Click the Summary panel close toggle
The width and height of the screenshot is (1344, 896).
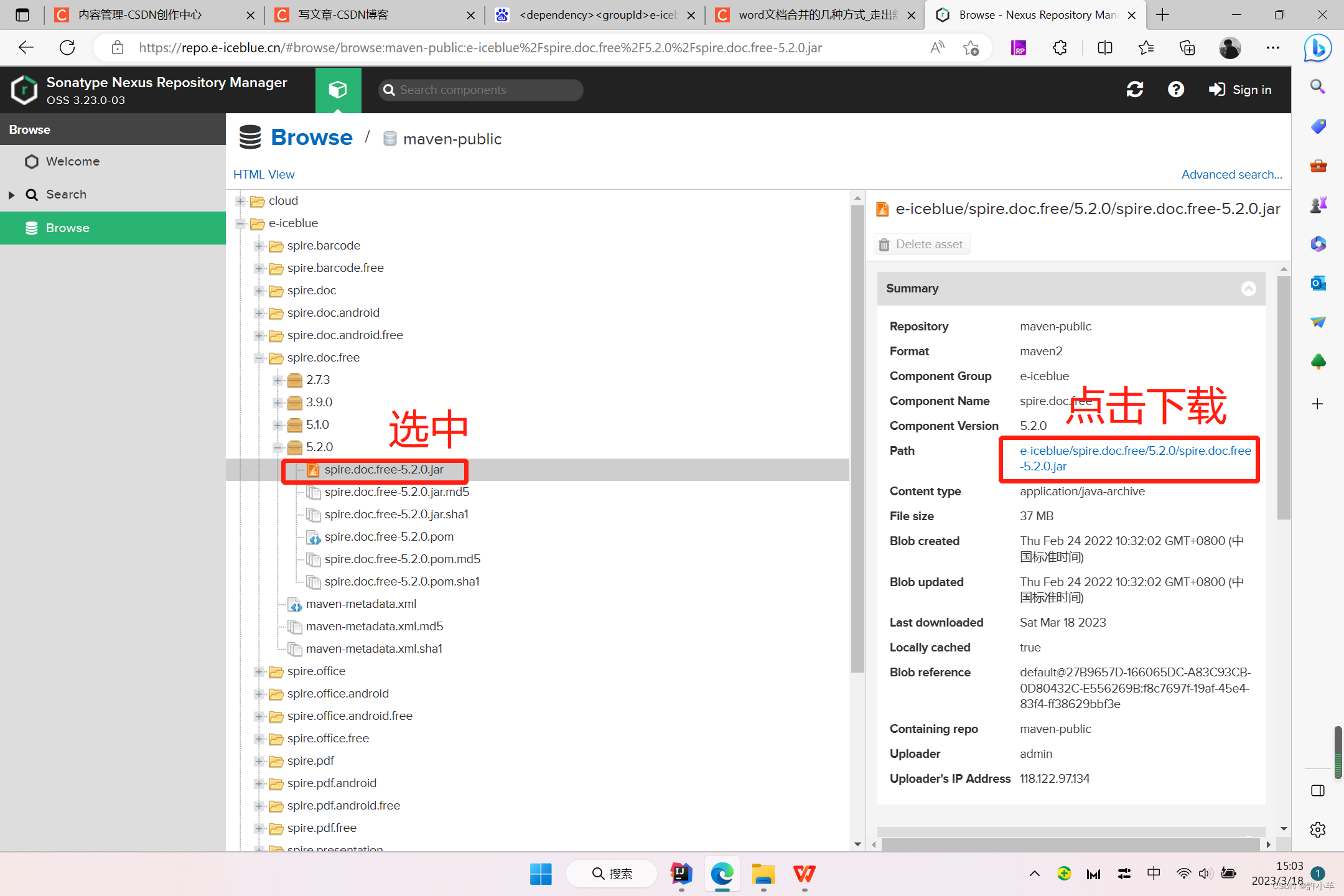[x=1248, y=289]
